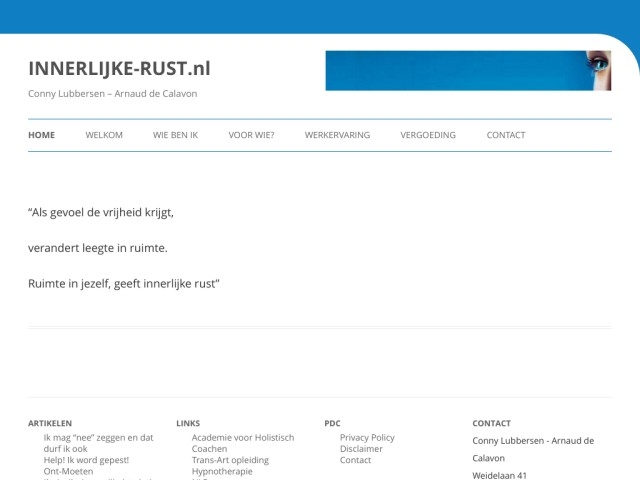
Task: Open CONTACT in the top navigation
Action: pyautogui.click(x=505, y=135)
